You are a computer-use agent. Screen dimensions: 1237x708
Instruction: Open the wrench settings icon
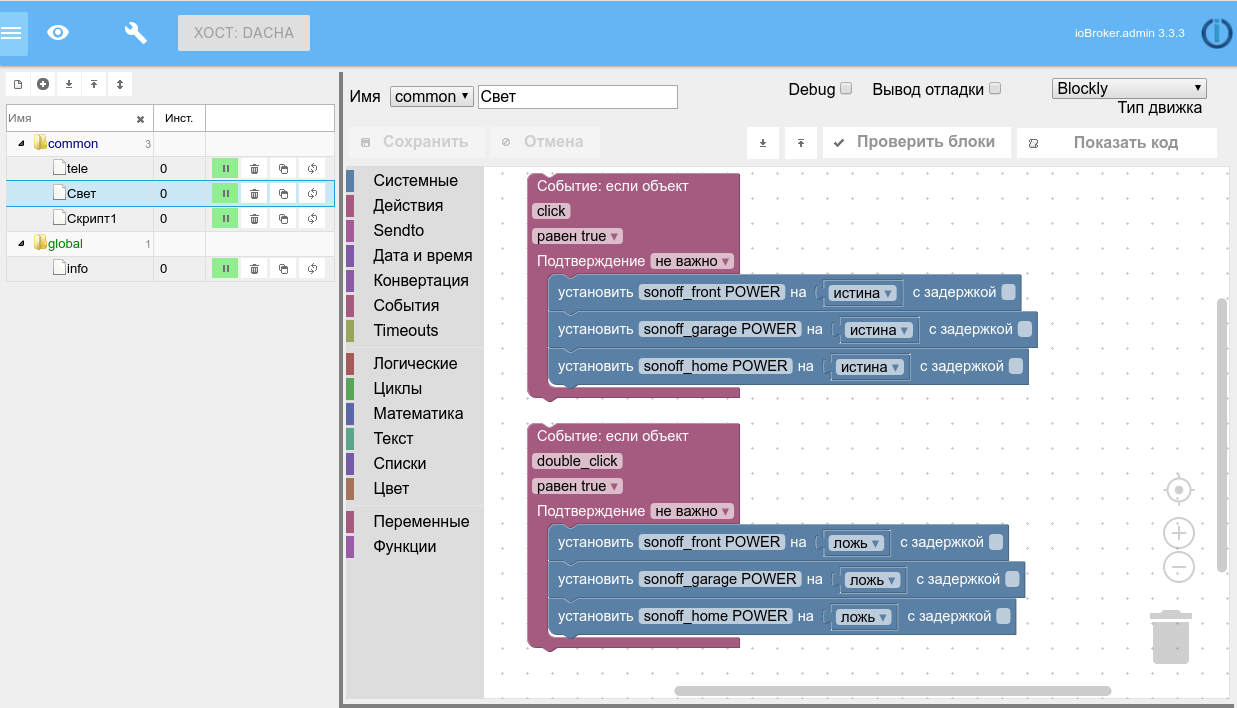135,33
